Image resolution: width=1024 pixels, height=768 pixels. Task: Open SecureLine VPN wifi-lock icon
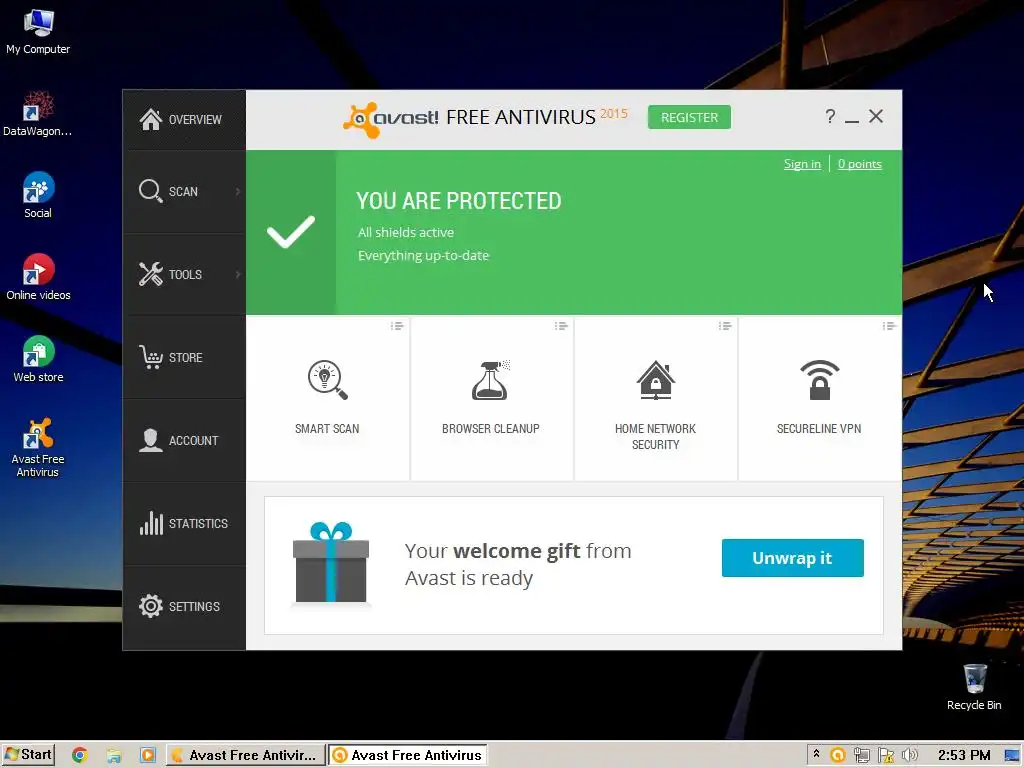(820, 379)
